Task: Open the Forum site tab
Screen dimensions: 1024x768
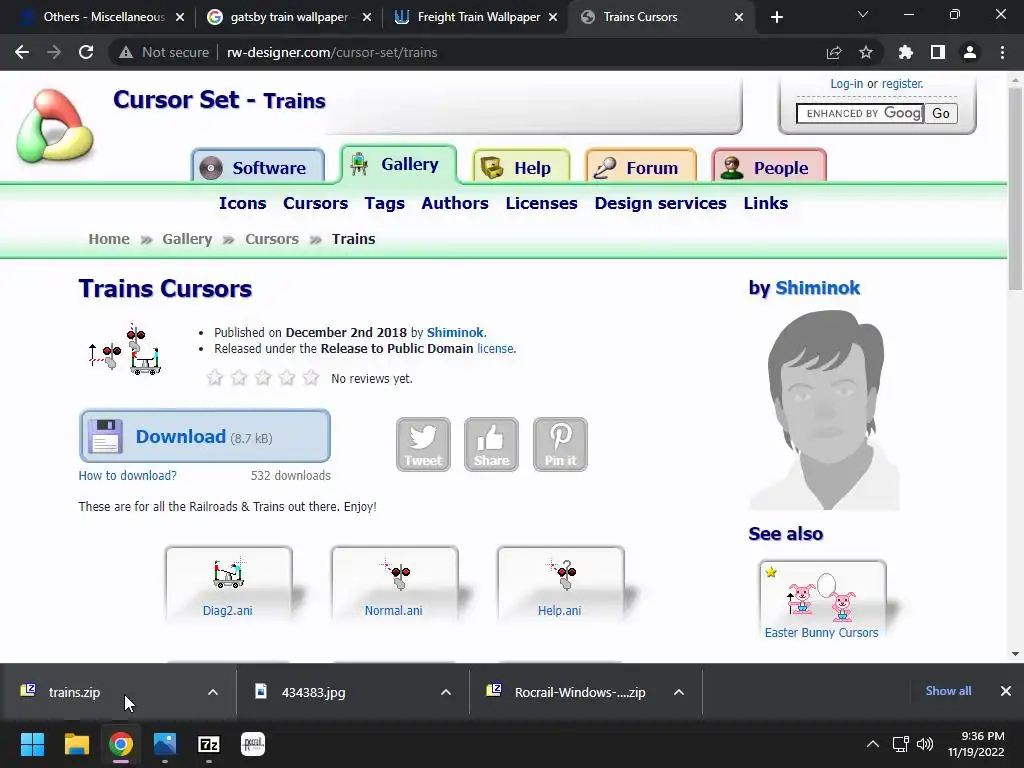Action: pos(641,167)
